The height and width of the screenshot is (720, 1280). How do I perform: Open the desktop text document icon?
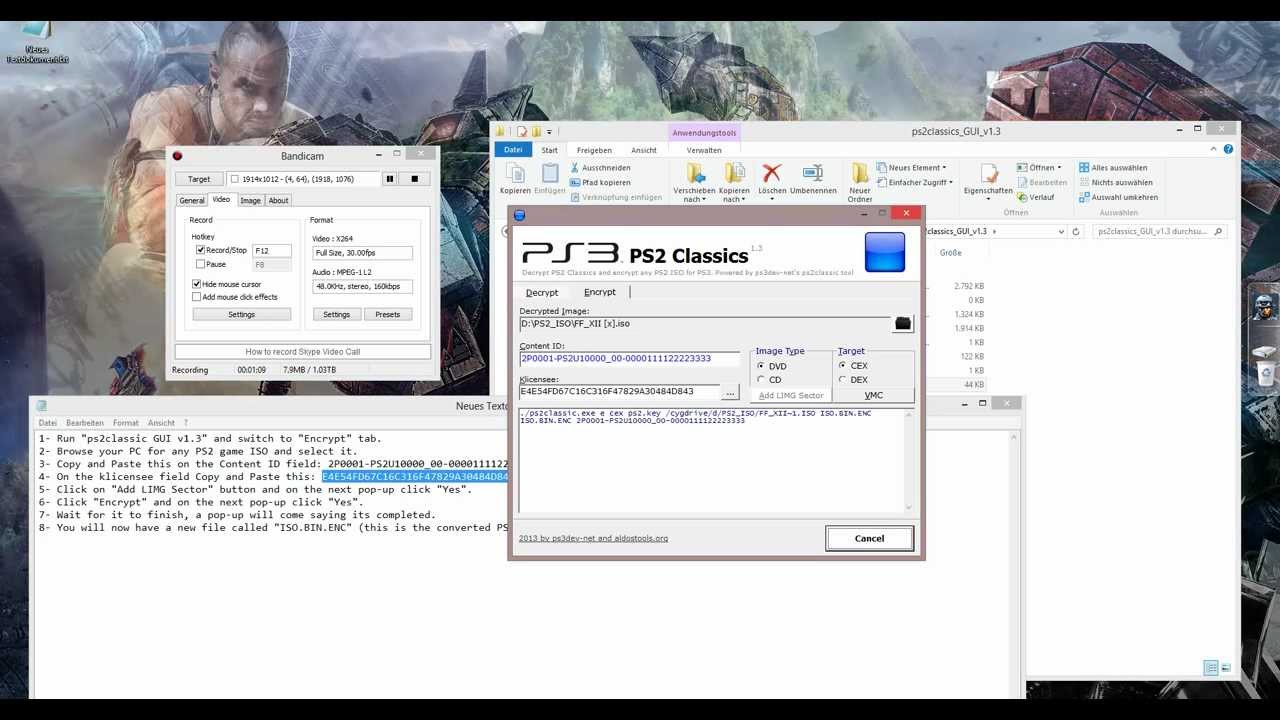[x=38, y=42]
